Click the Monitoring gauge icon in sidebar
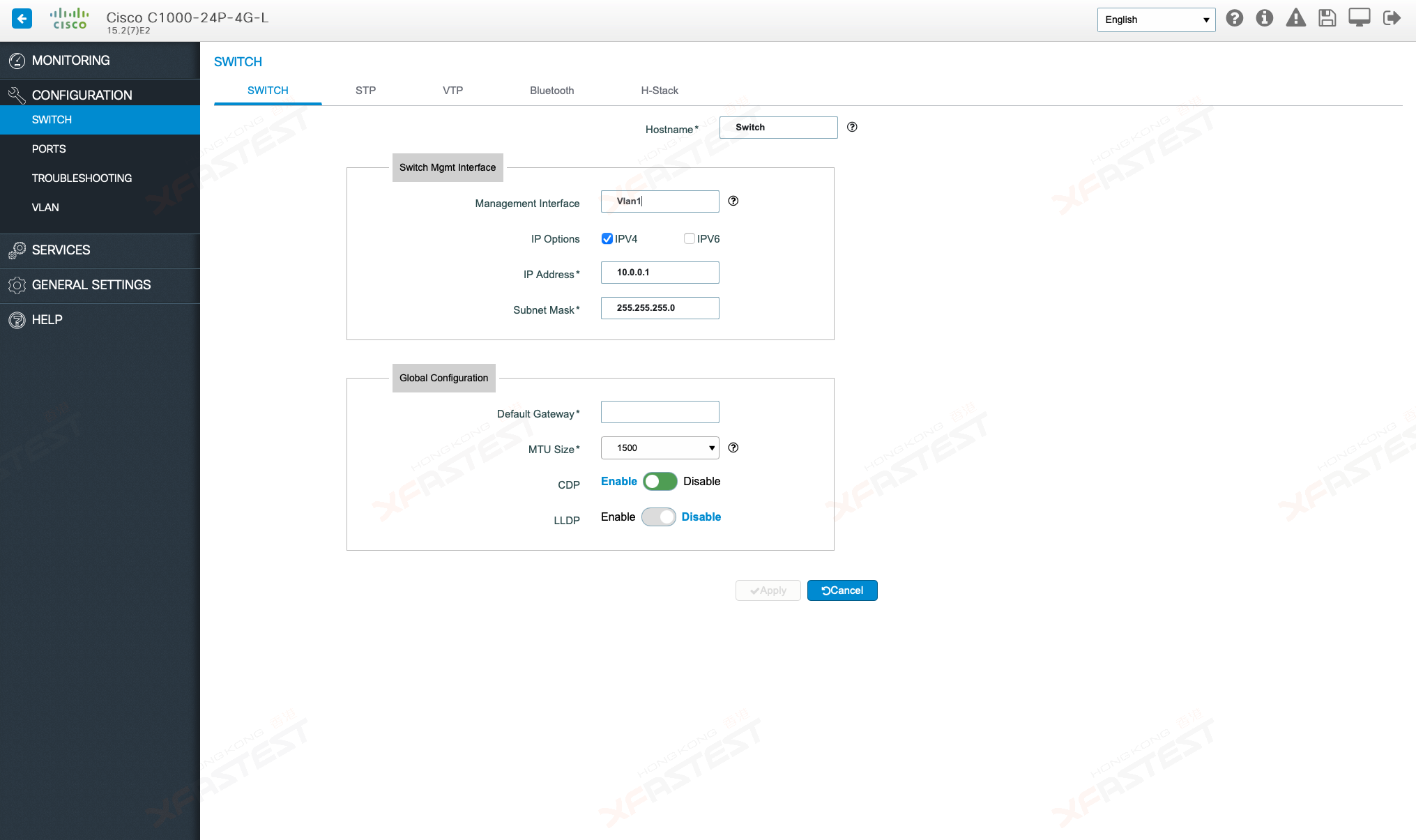 click(x=17, y=61)
